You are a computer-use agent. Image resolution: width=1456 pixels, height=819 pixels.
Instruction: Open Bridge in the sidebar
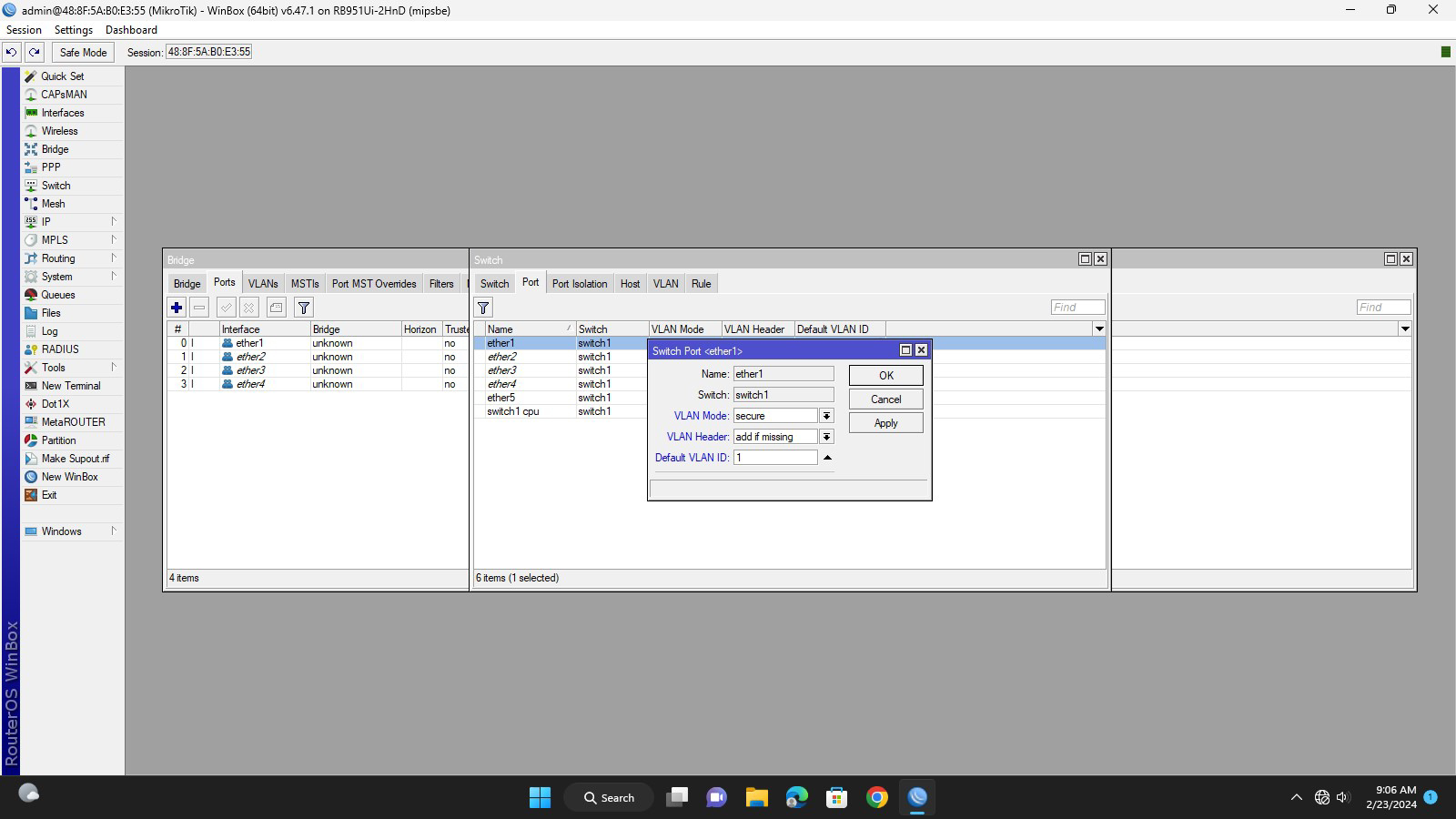coord(55,149)
